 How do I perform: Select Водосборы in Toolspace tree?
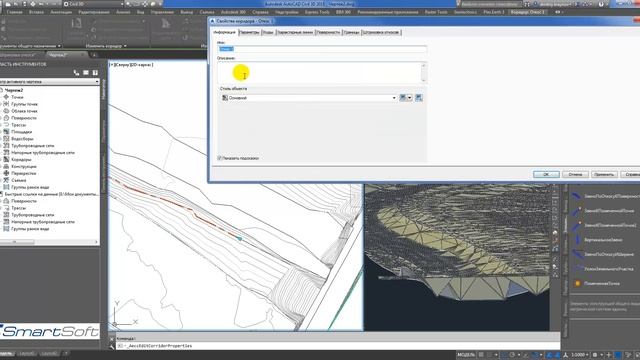(22, 139)
